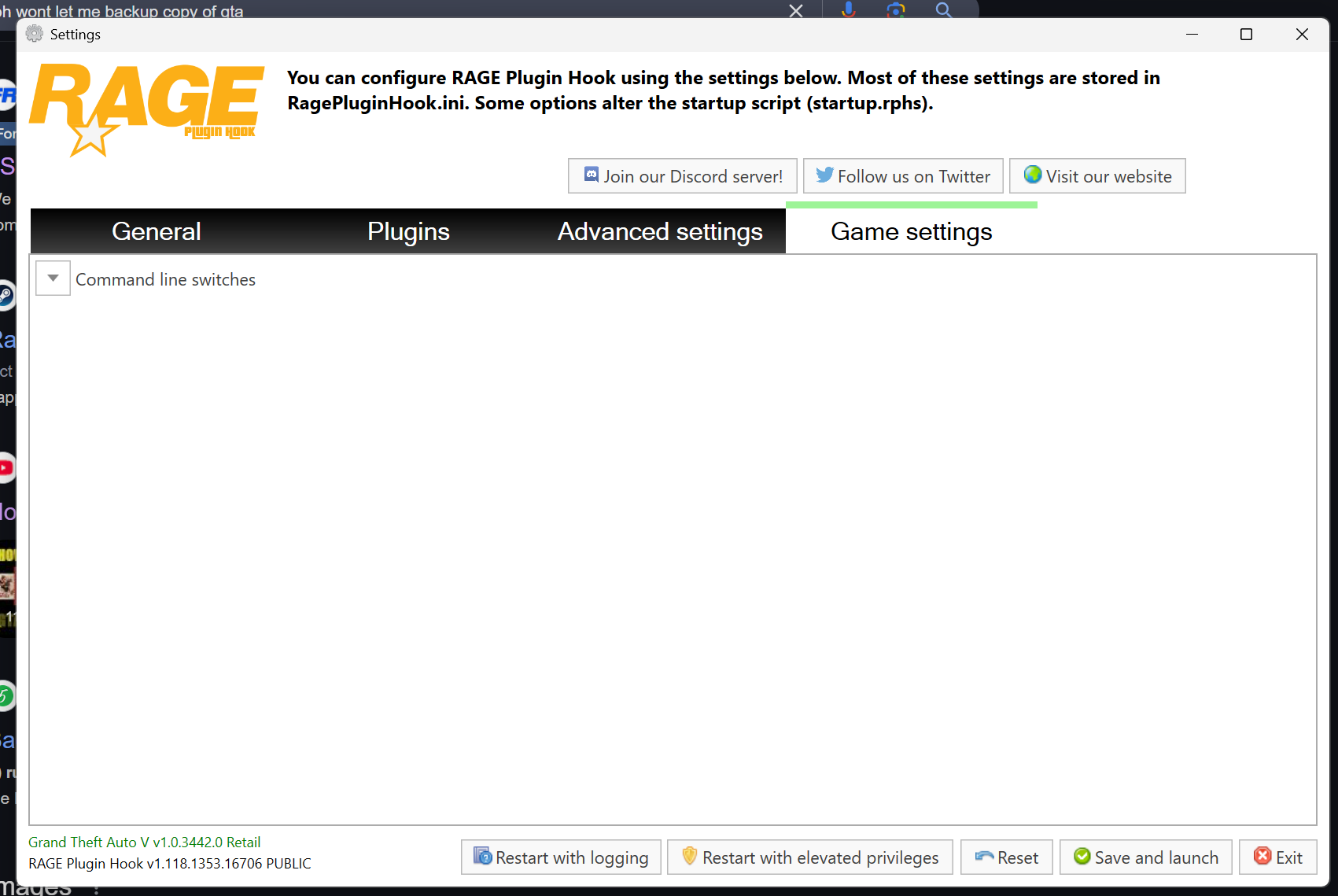Focus the browser search field behind Settings
Screen dimensions: 1338x896
(393, 10)
